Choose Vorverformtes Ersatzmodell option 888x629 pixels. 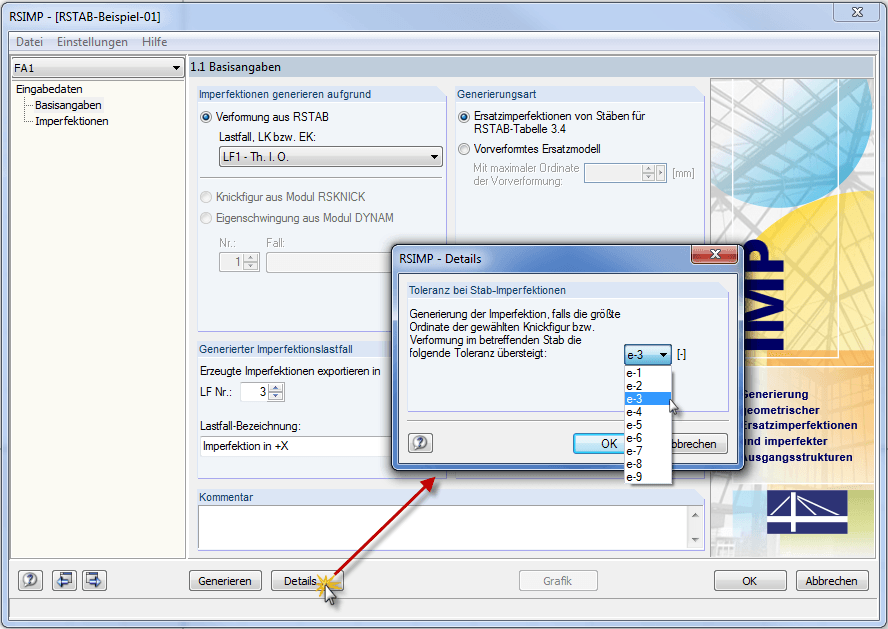click(464, 149)
